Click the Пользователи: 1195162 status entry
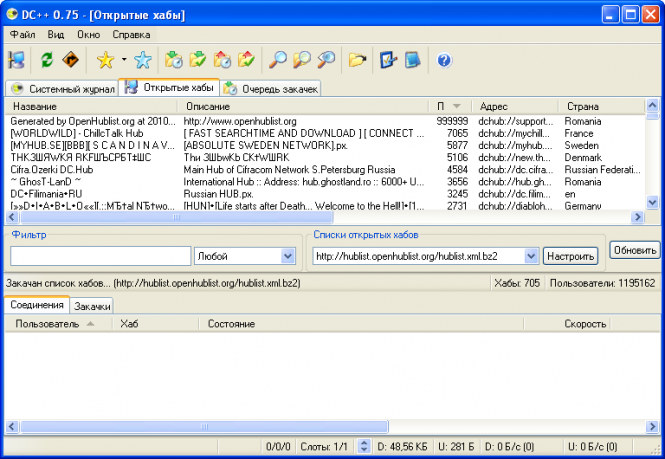Image resolution: width=665 pixels, height=459 pixels. click(603, 283)
